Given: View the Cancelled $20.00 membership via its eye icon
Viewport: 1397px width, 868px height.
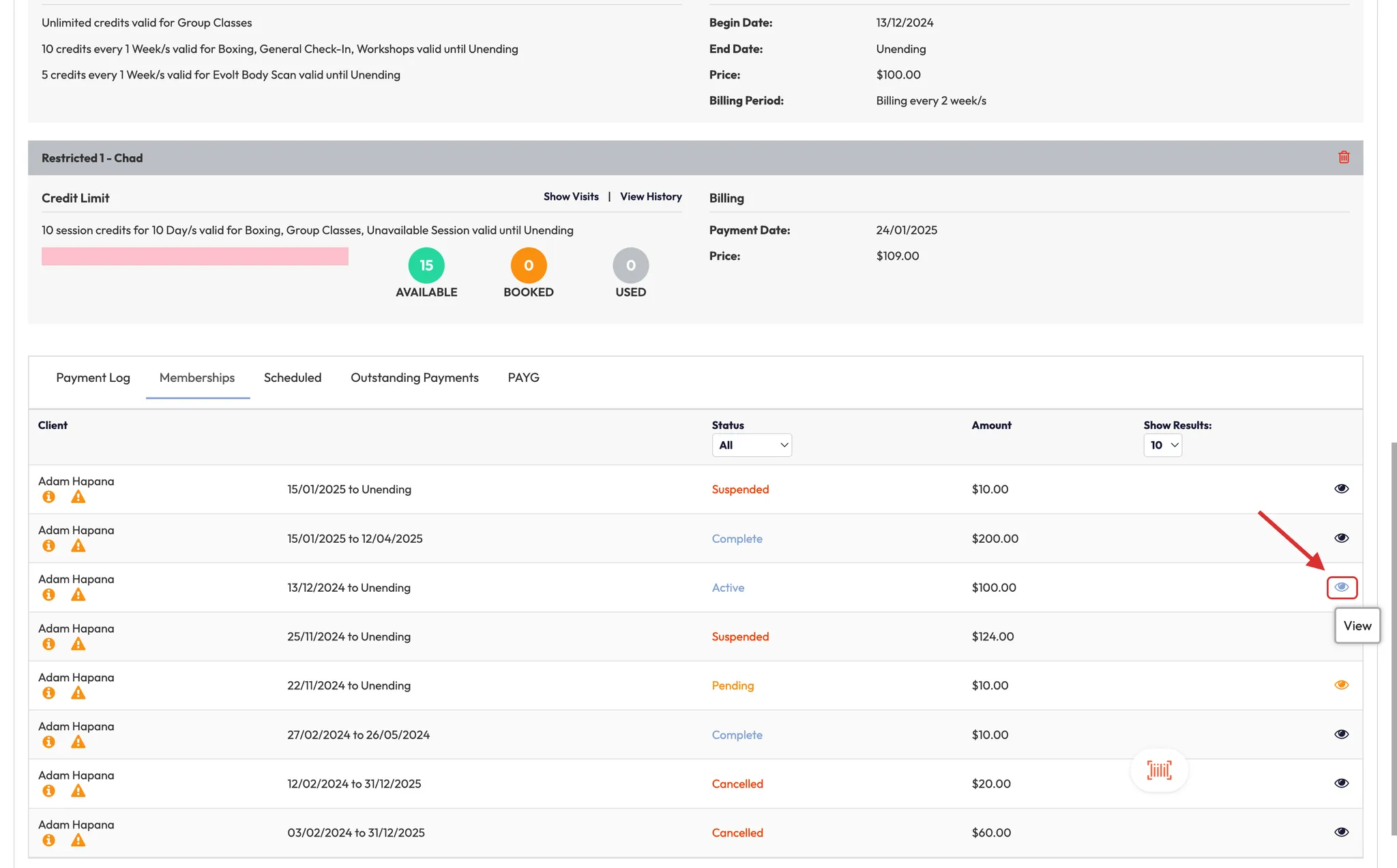Looking at the screenshot, I should [1341, 783].
